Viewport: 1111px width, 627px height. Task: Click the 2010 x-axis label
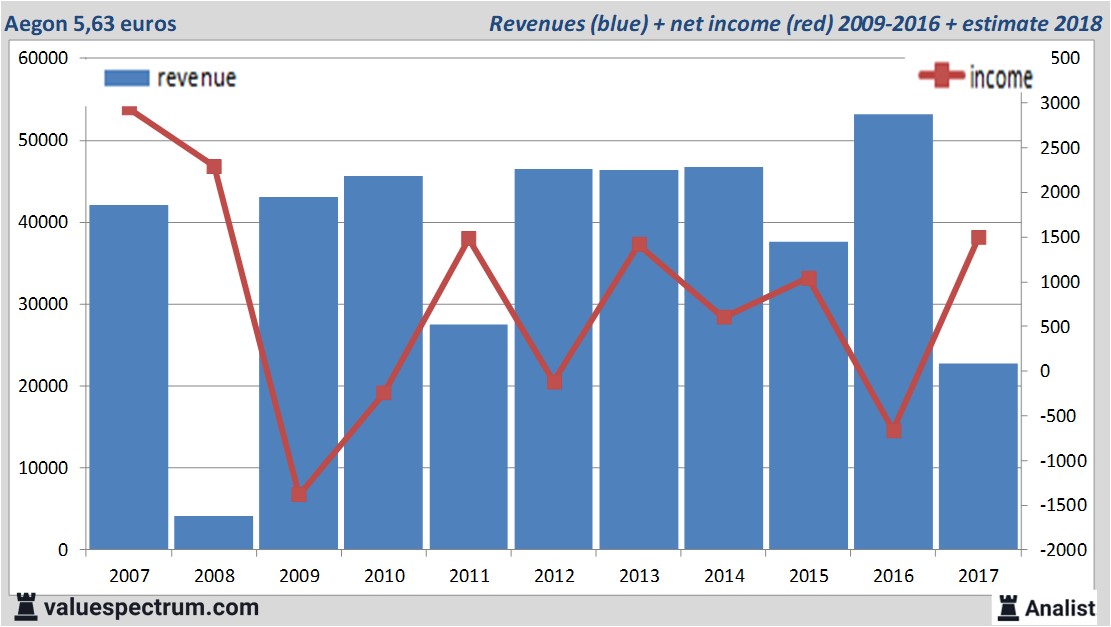(384, 576)
